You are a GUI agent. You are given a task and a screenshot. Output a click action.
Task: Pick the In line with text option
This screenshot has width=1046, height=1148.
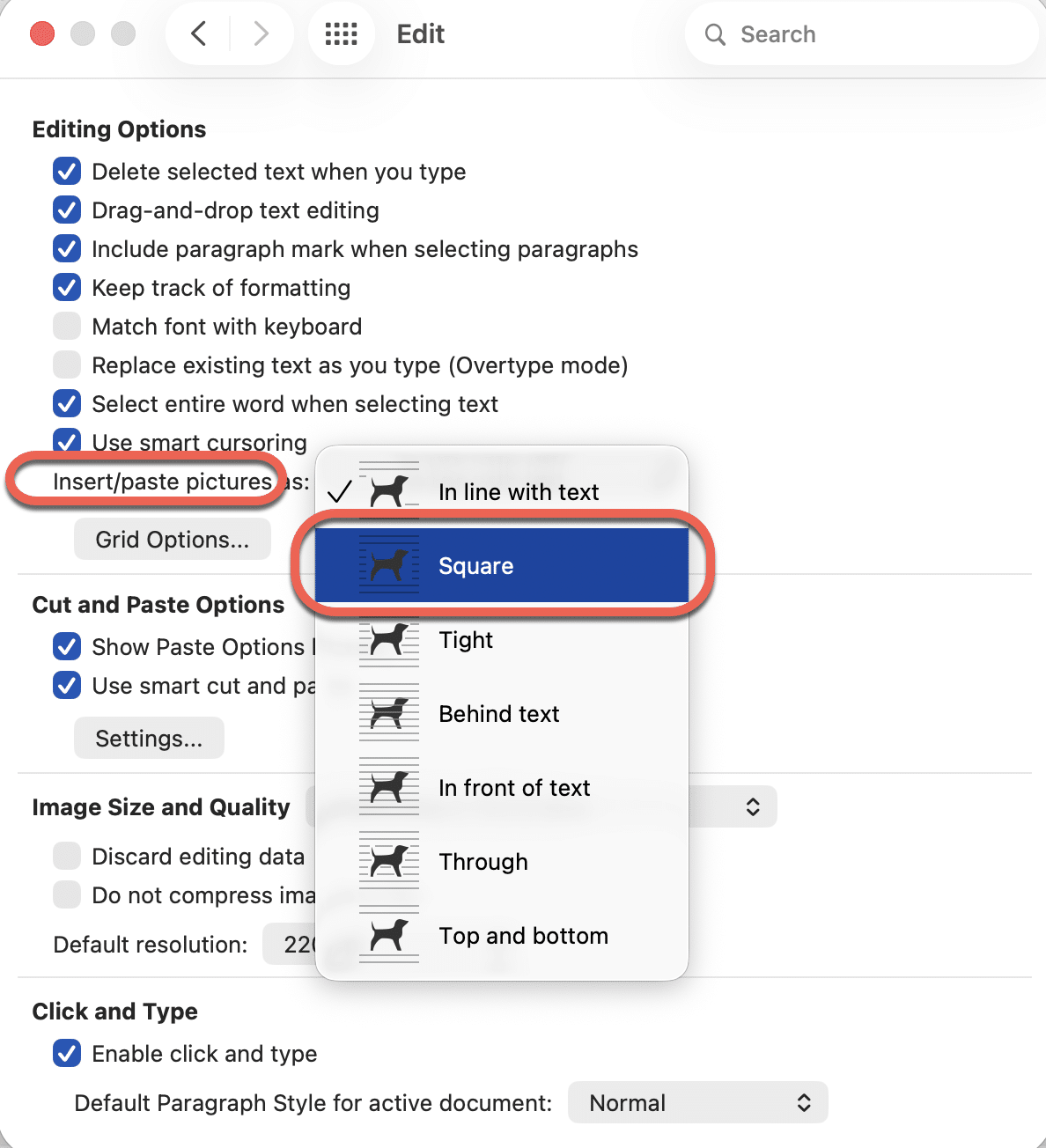[518, 492]
